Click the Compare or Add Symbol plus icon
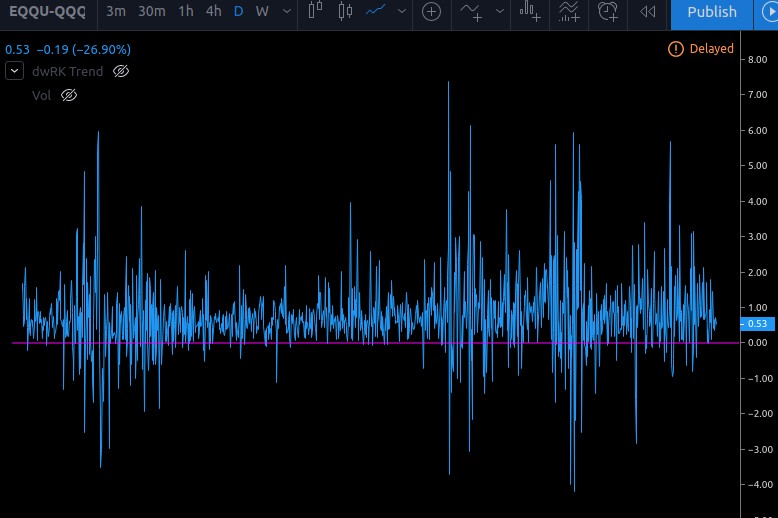Screen dimensions: 778x518 point(431,12)
